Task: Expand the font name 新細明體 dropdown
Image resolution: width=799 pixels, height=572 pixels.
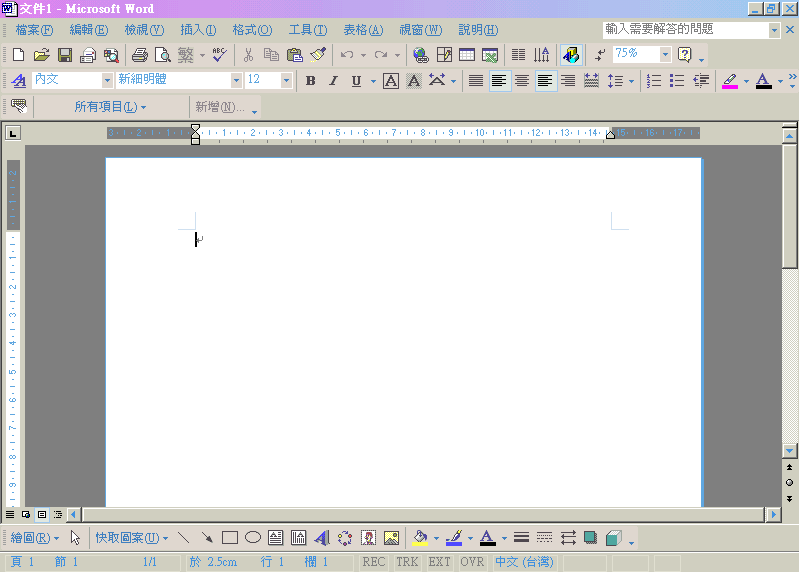Action: point(236,81)
